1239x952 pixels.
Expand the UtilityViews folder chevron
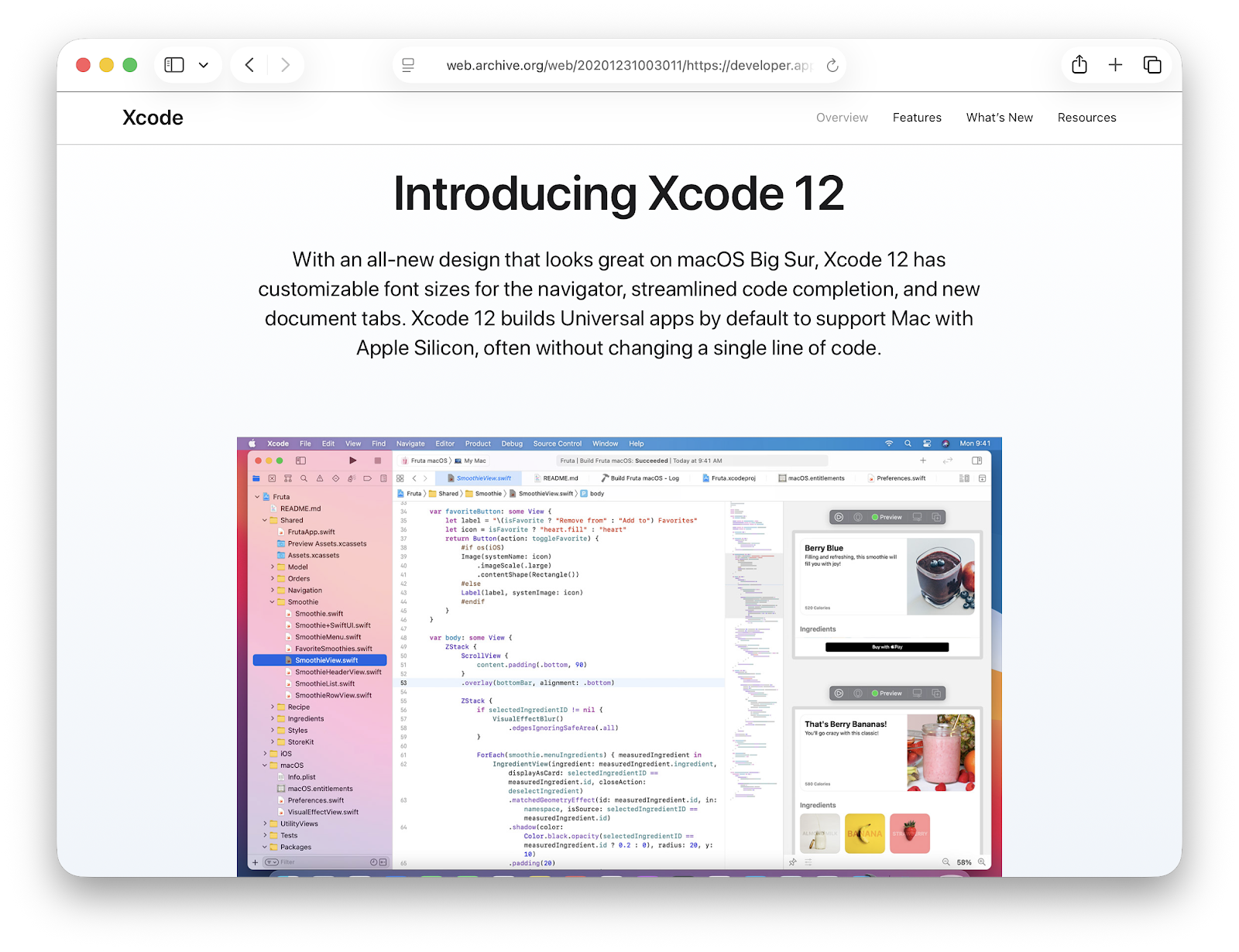pyautogui.click(x=265, y=824)
